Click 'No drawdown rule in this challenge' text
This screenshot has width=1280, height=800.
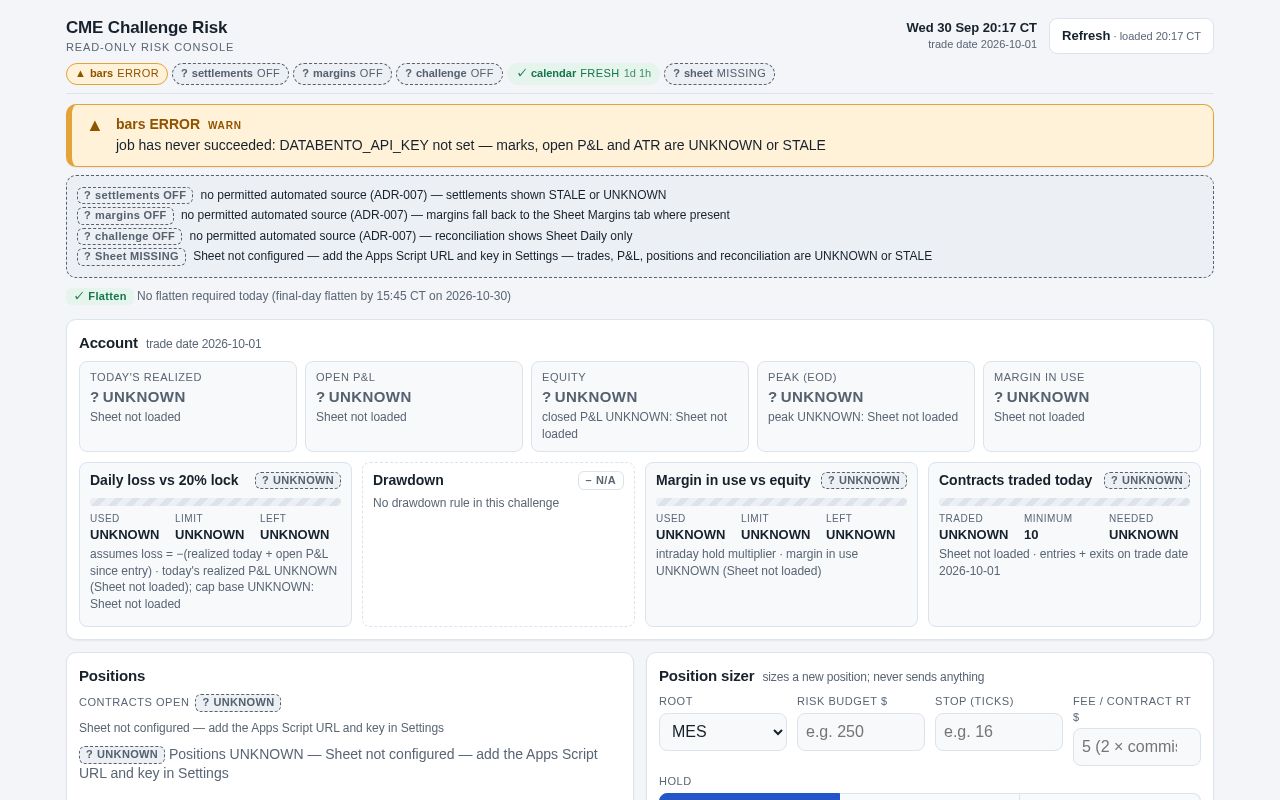[x=466, y=503]
